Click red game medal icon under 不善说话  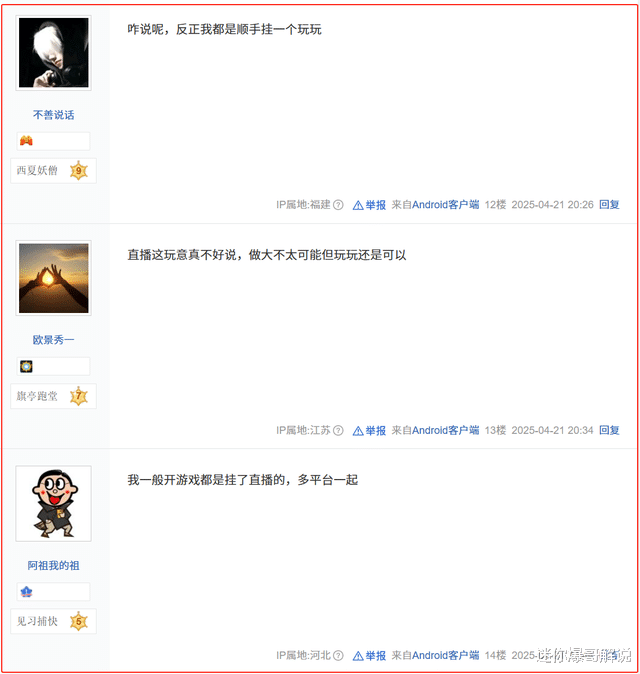point(26,141)
